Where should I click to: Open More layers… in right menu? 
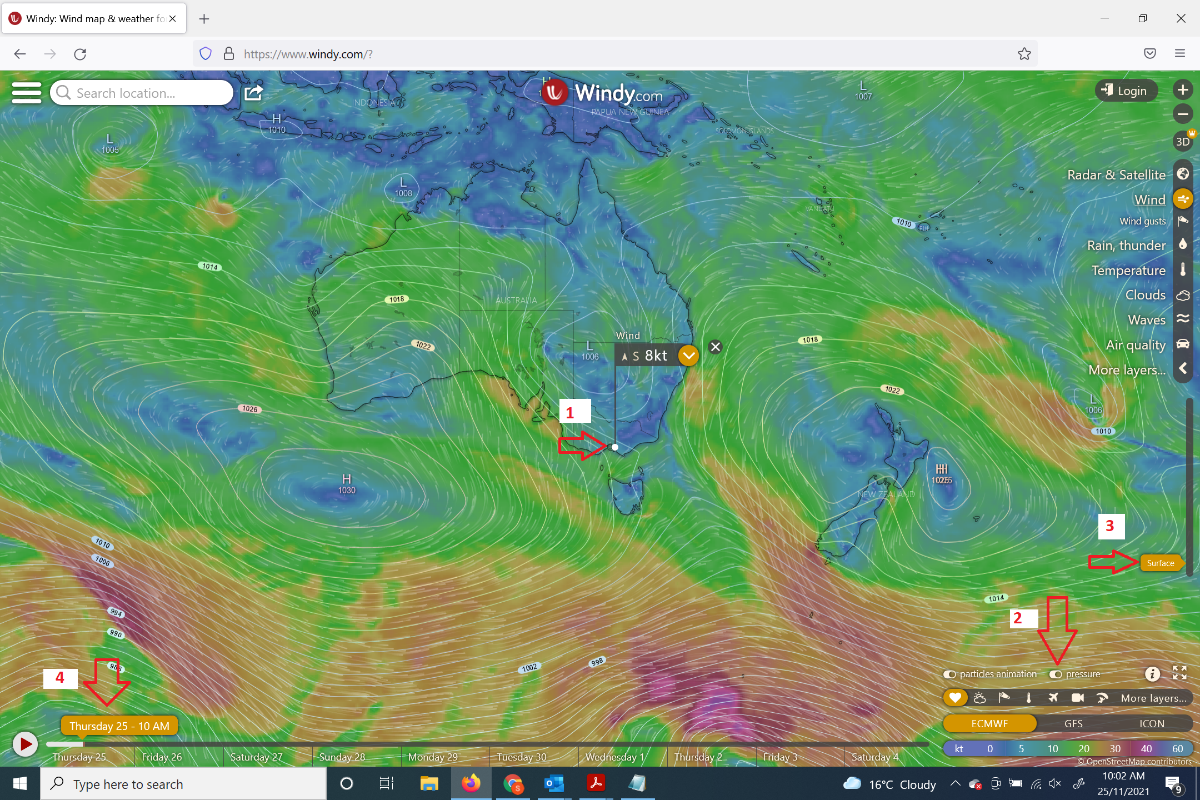point(1127,370)
